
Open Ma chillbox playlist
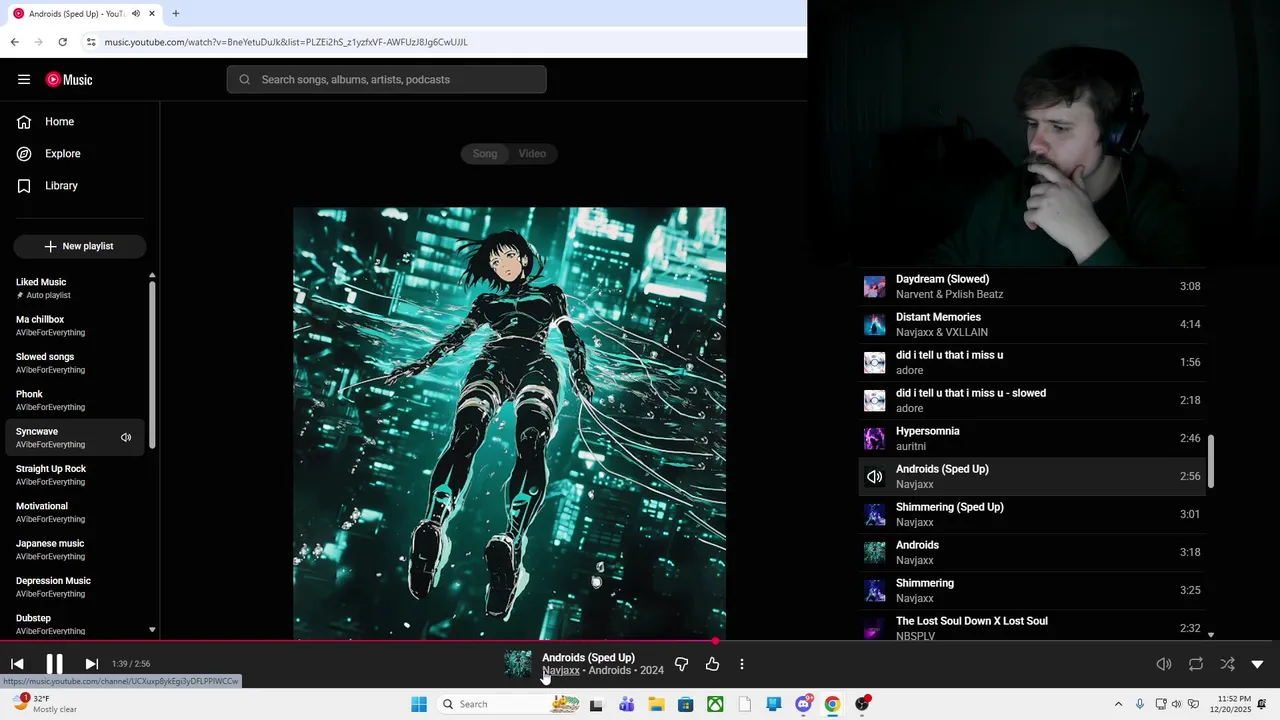pyautogui.click(x=75, y=326)
